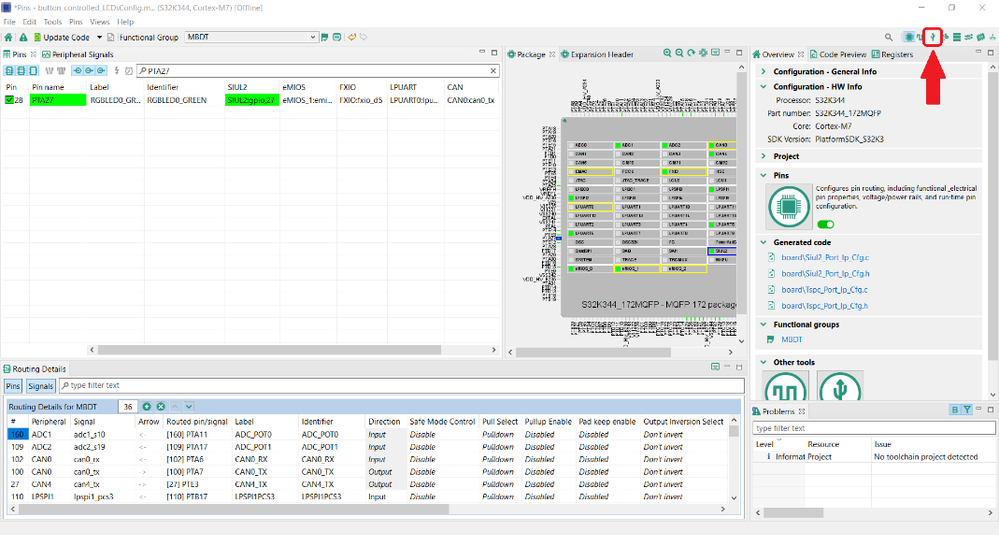
Task: Open the Home icon in main toolbar
Action: pyautogui.click(x=8, y=37)
